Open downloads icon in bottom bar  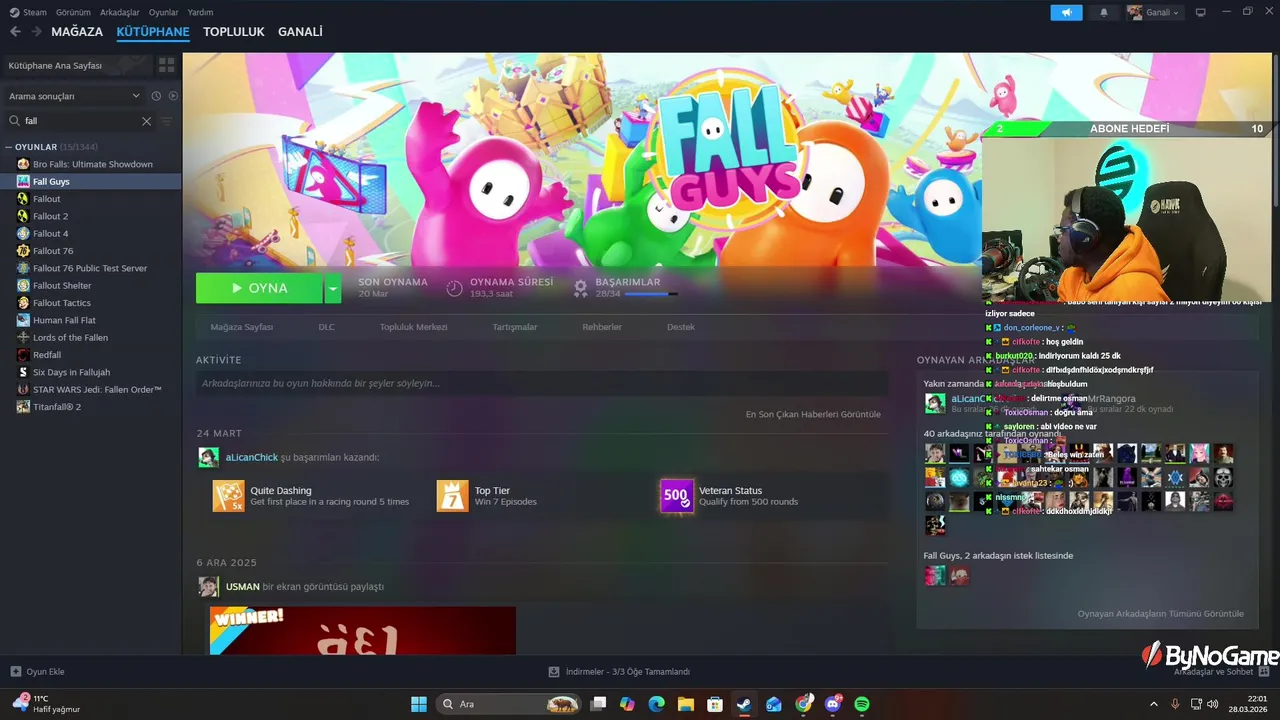tap(554, 672)
